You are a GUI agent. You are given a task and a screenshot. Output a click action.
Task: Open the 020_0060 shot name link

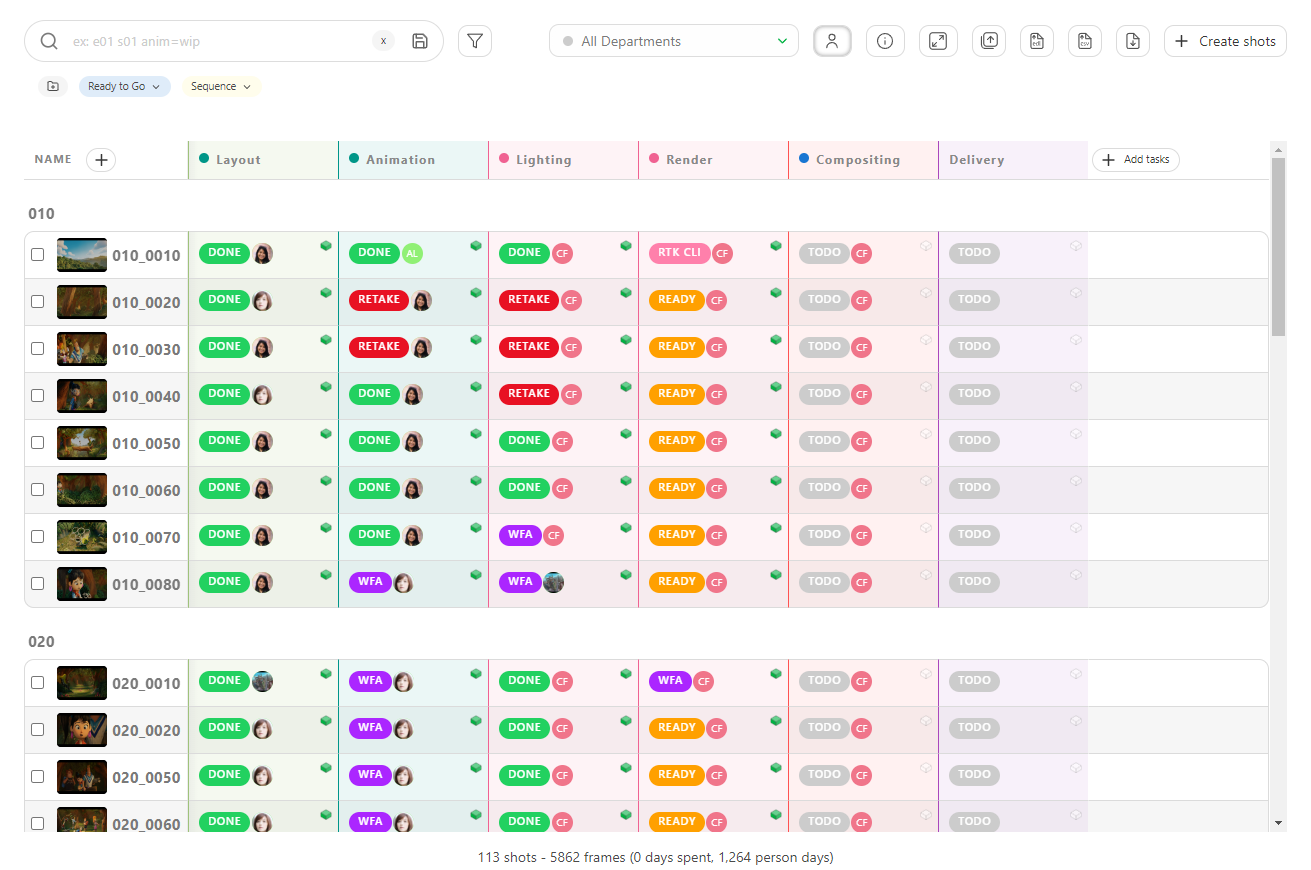146,824
